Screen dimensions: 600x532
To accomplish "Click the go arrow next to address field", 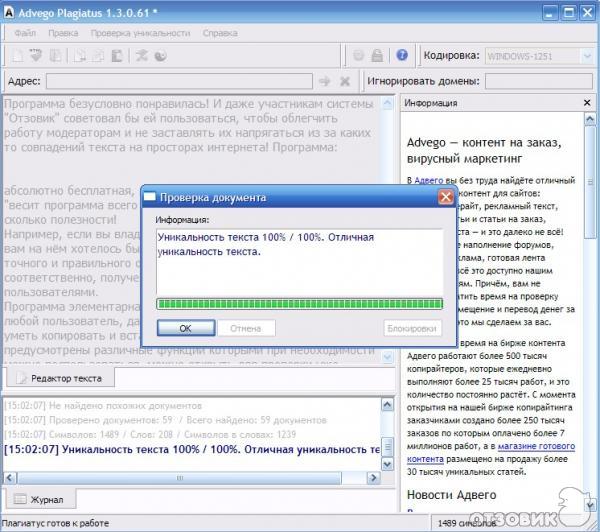I will (x=324, y=81).
